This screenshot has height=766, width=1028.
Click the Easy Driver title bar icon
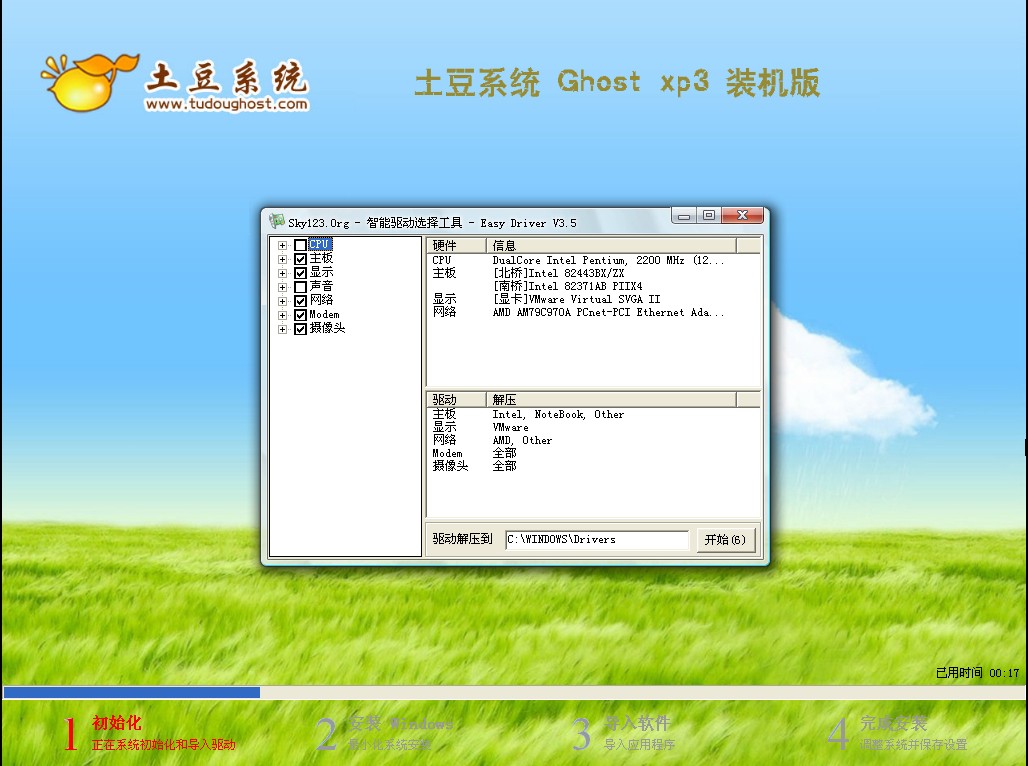coord(277,221)
